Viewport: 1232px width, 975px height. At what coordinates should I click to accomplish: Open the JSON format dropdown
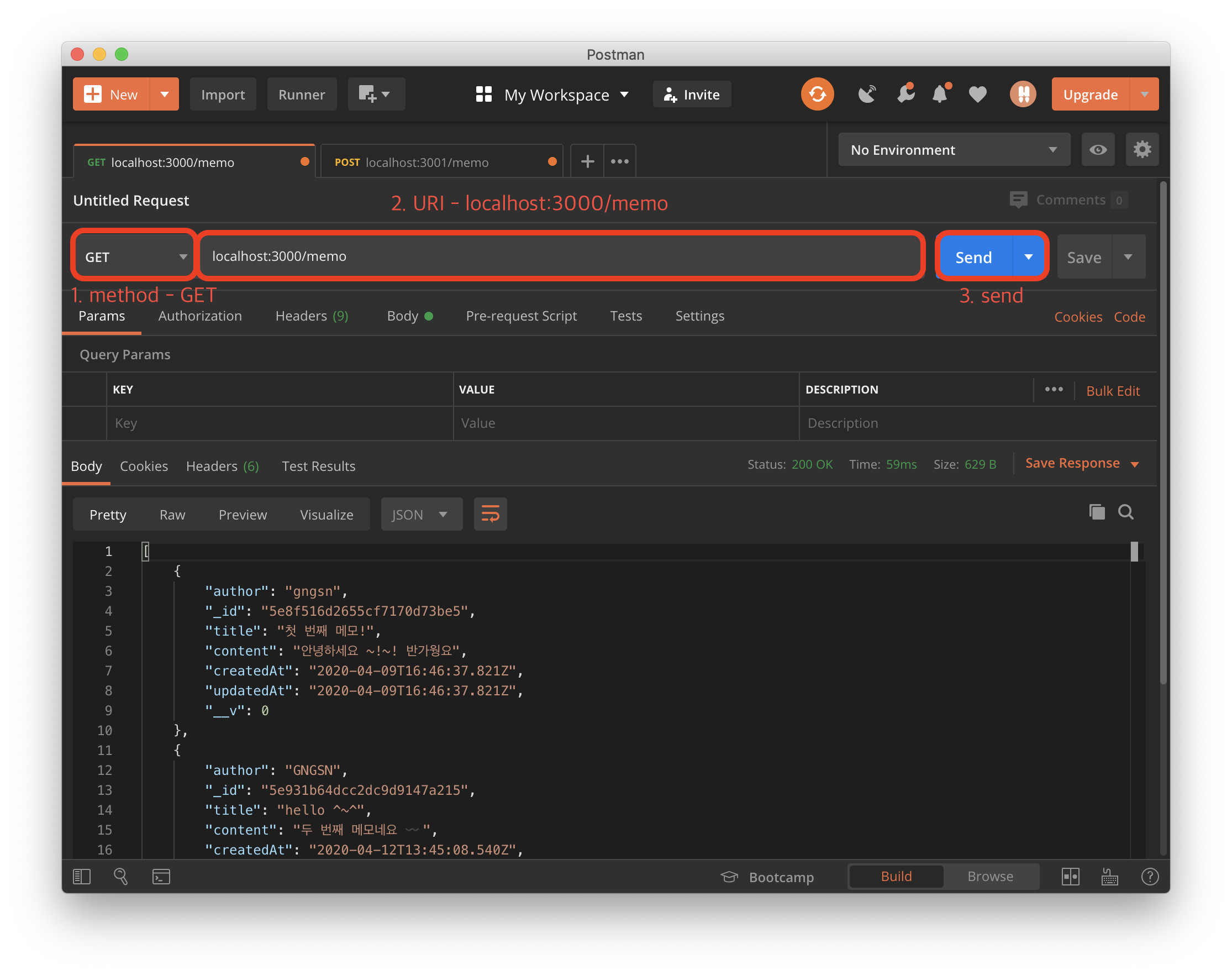pos(420,515)
